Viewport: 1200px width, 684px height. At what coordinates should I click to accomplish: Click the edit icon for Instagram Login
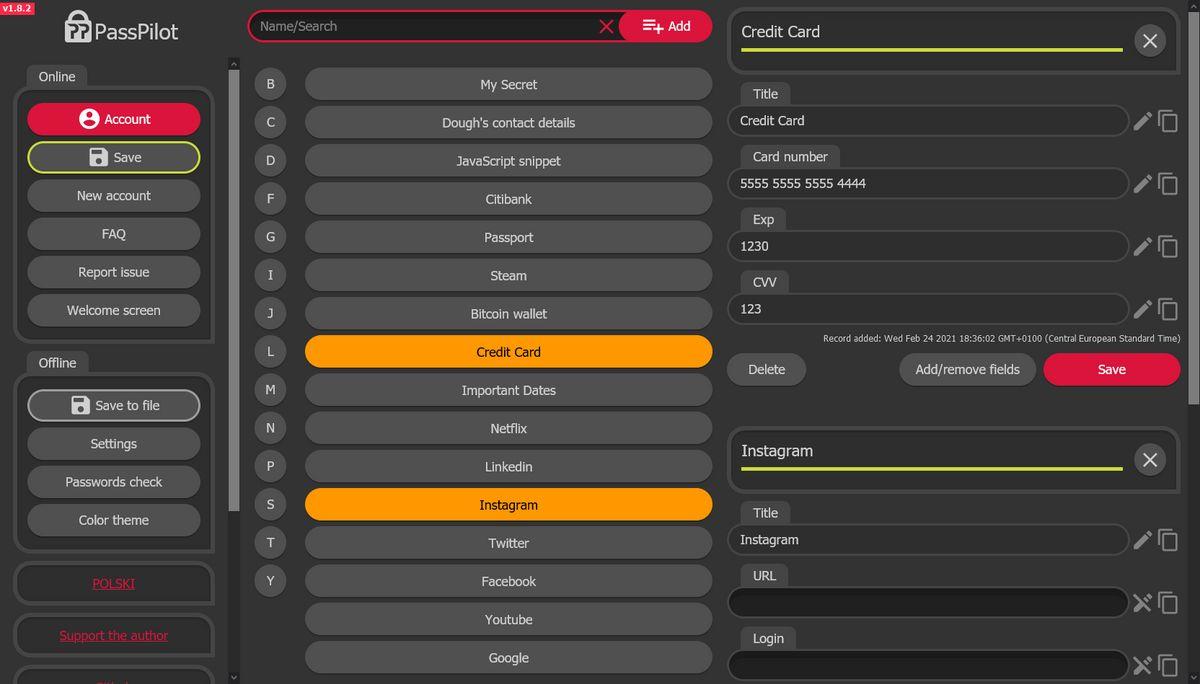tap(1142, 665)
